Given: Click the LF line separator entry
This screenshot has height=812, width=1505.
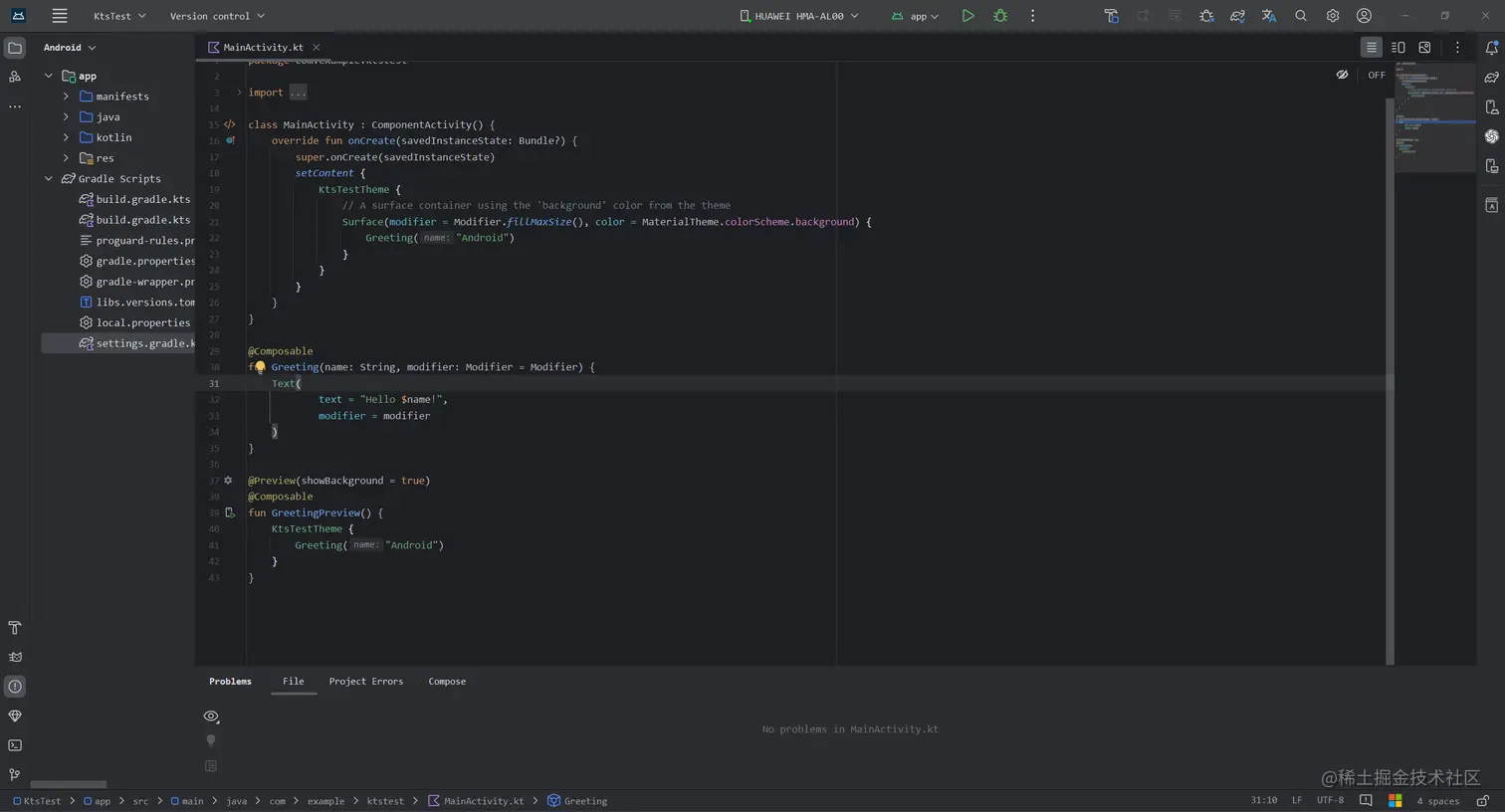Looking at the screenshot, I should pyautogui.click(x=1297, y=801).
